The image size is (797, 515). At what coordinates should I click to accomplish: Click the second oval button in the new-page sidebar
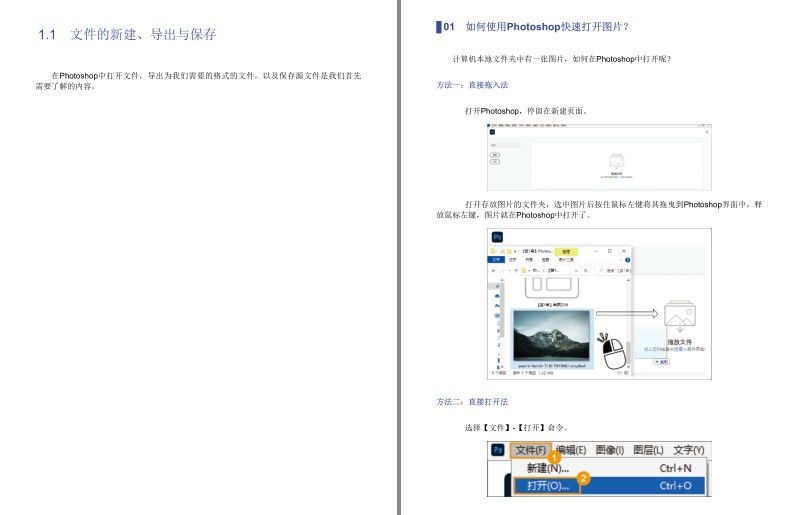495,162
